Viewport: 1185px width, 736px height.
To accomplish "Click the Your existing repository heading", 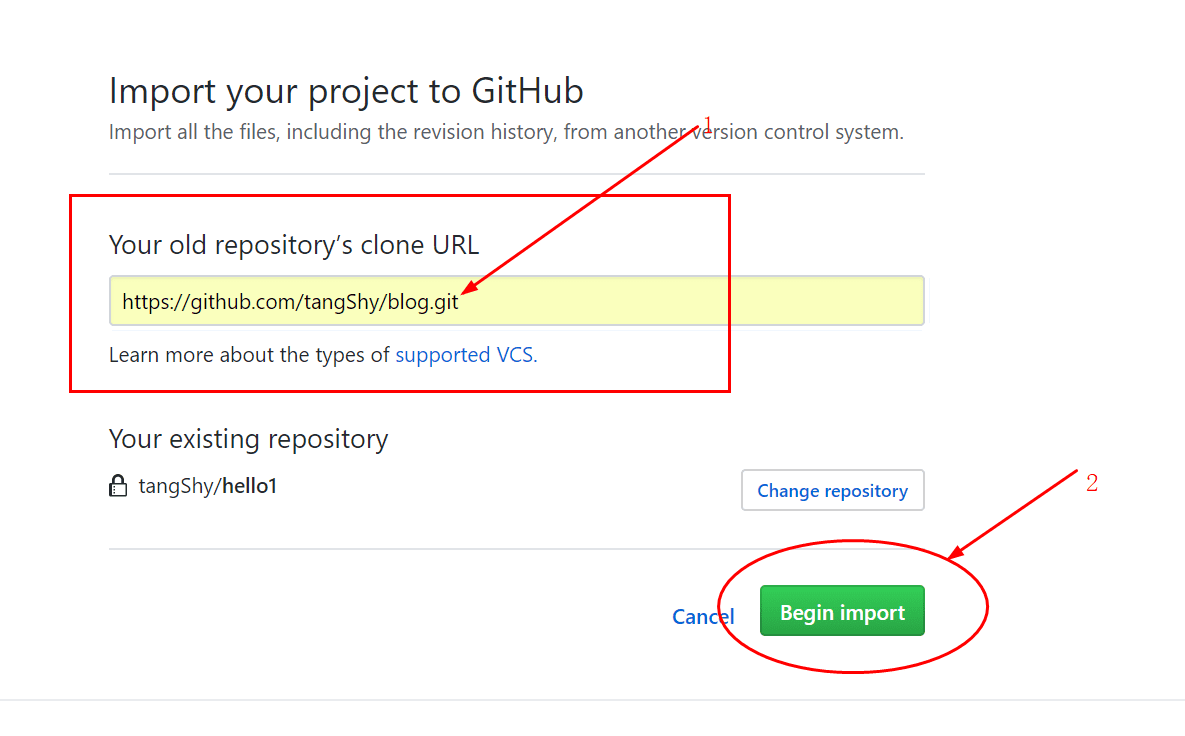I will click(x=248, y=439).
